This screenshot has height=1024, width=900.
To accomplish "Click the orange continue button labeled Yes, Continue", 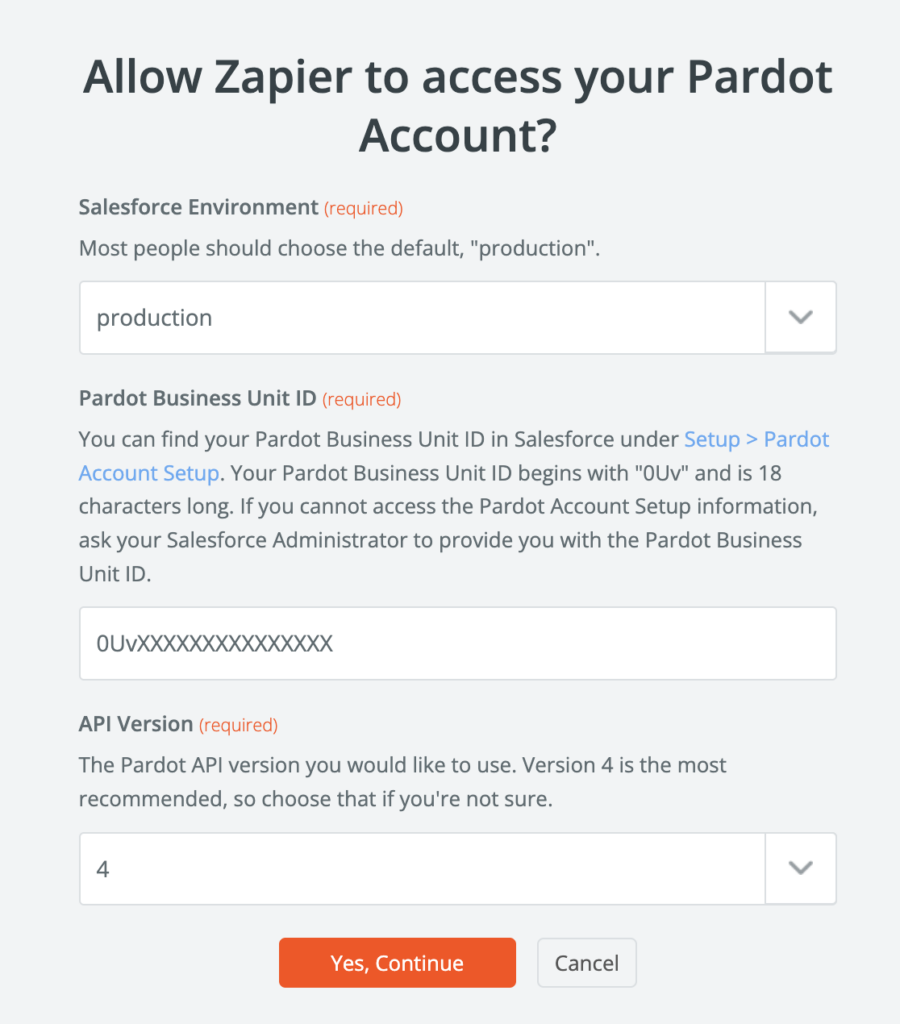I will [397, 962].
